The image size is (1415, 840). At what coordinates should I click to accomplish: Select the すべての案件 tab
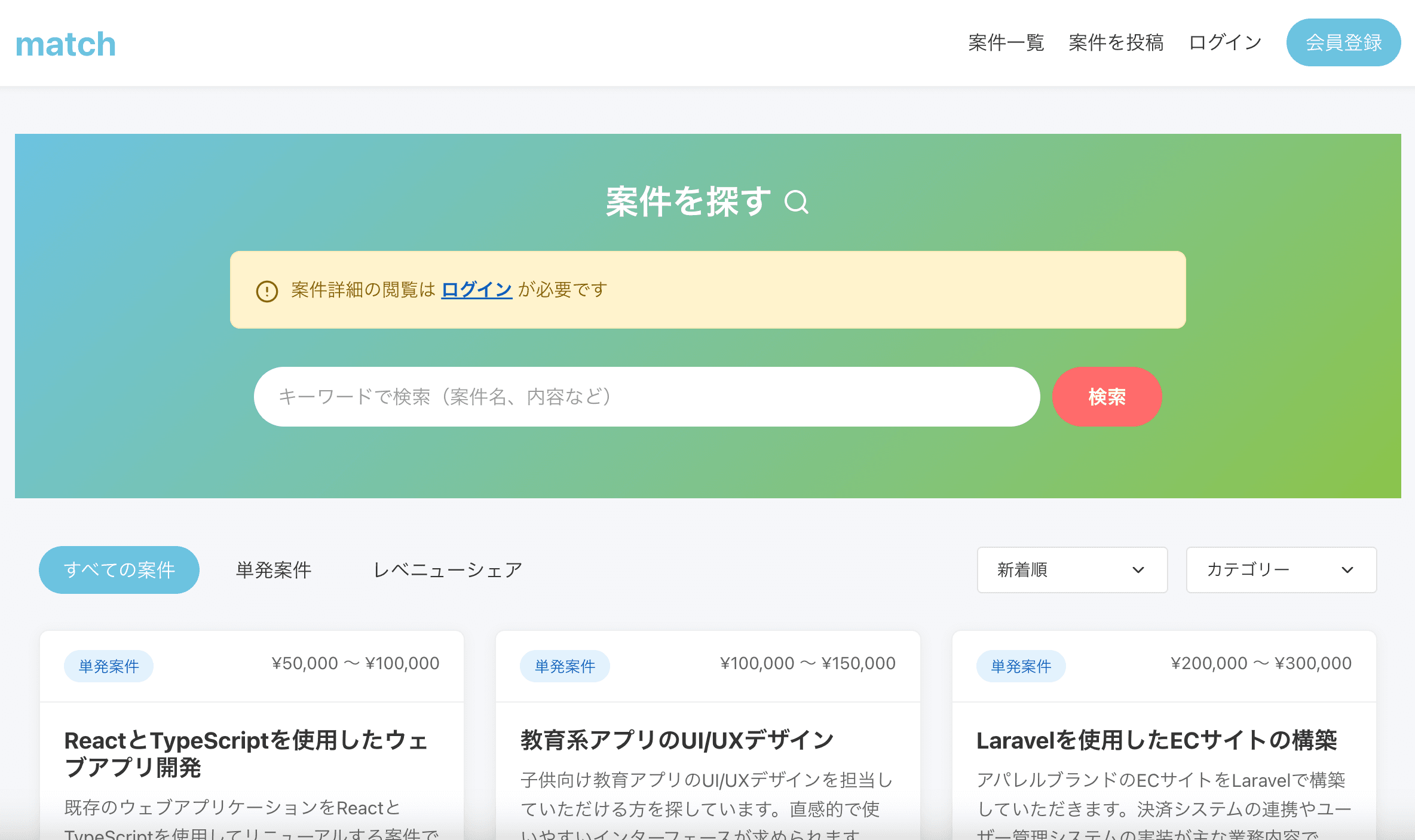119,570
